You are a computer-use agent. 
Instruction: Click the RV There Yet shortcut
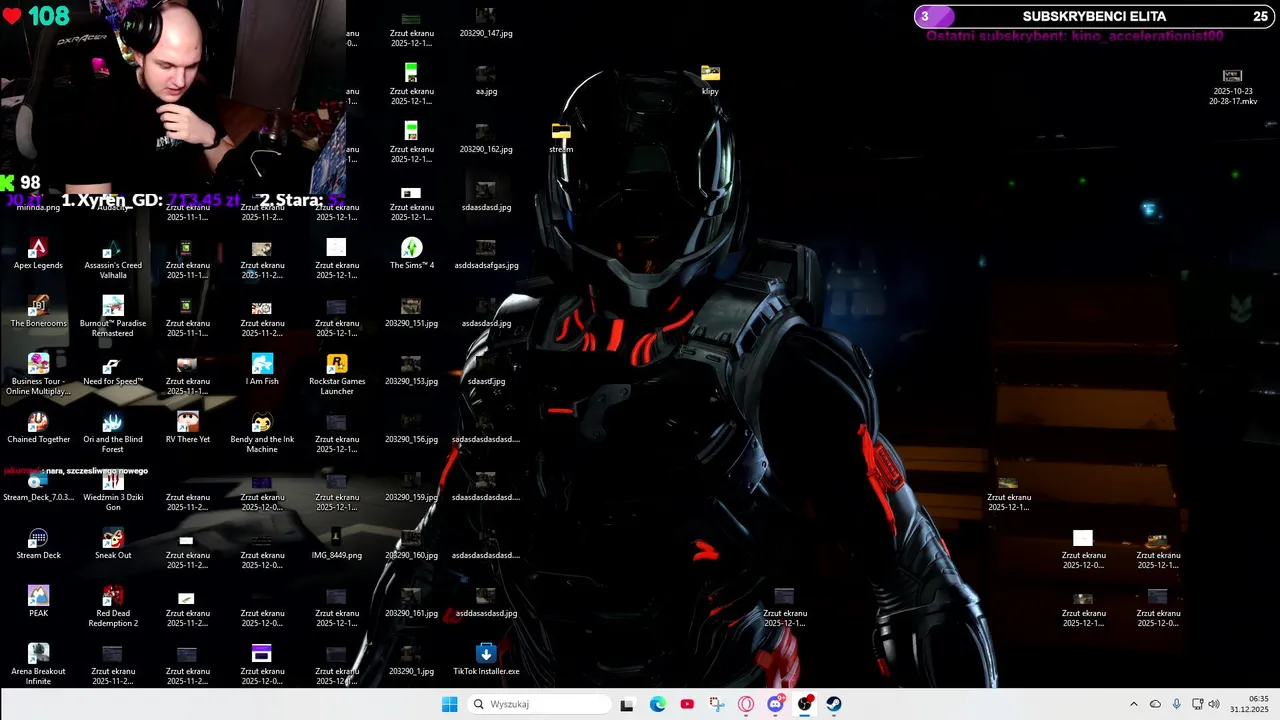[188, 428]
